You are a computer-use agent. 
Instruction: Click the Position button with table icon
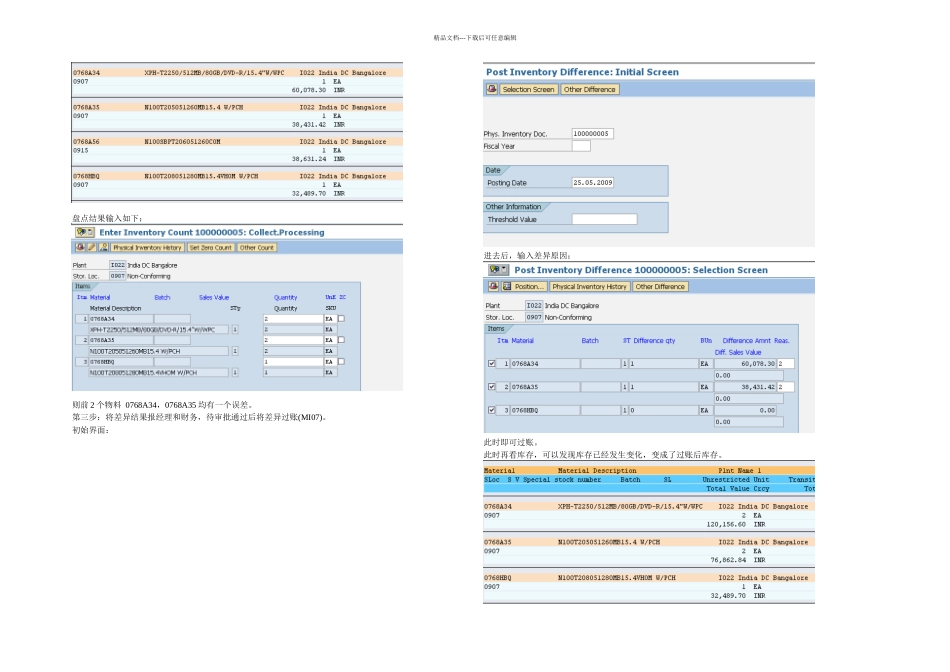523,286
